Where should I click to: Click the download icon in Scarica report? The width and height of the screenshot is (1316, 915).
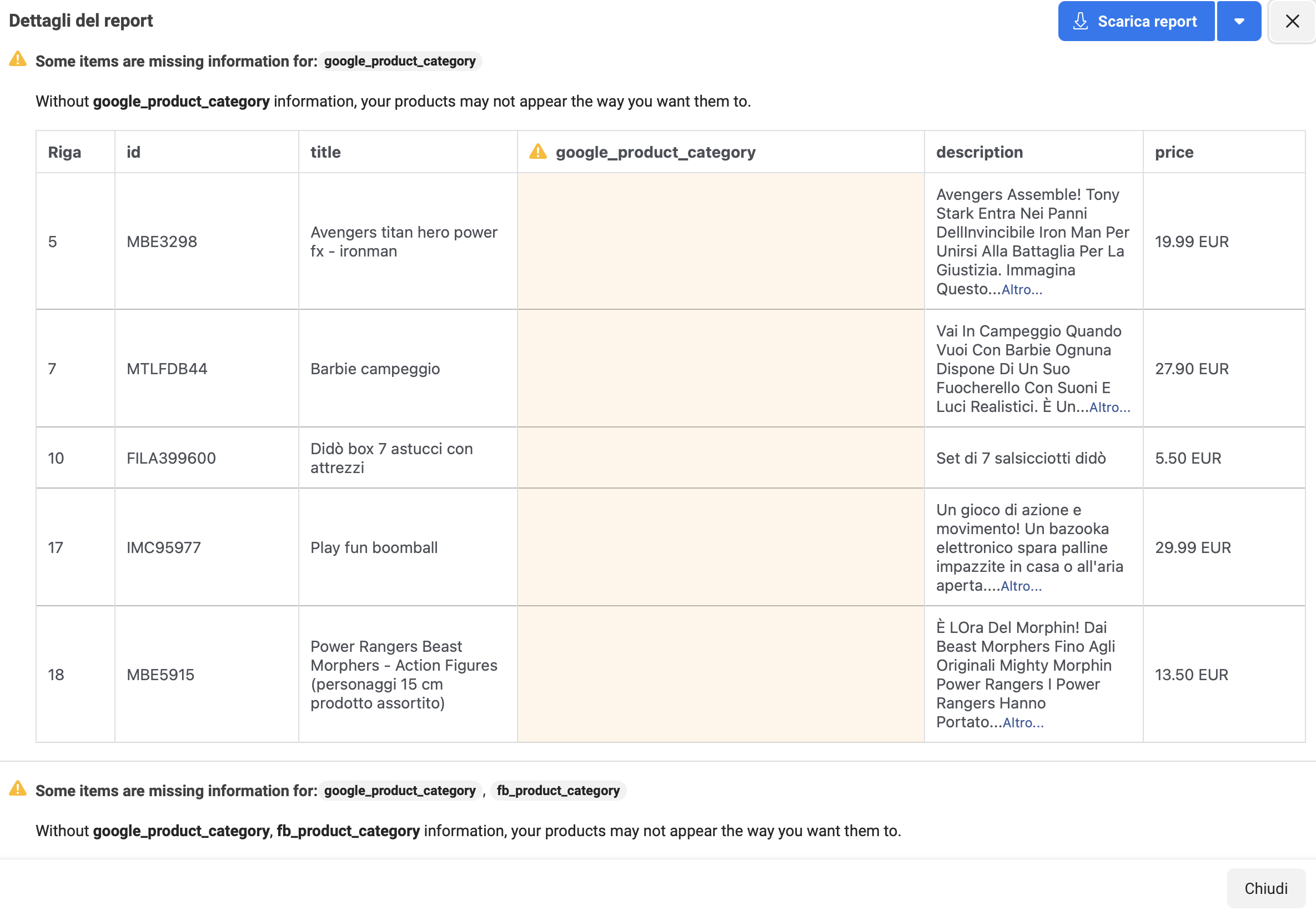click(x=1080, y=21)
